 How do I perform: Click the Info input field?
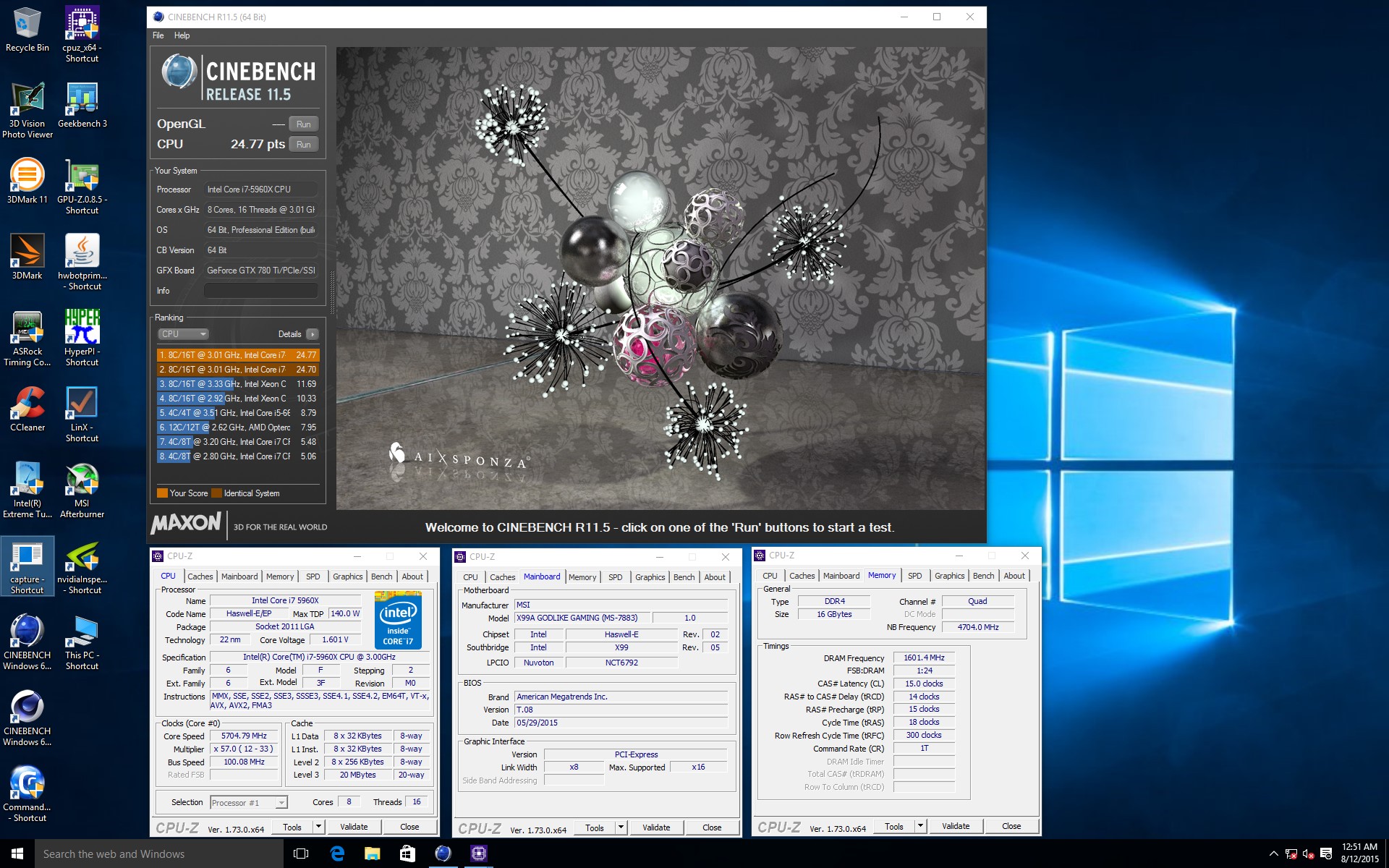260,291
